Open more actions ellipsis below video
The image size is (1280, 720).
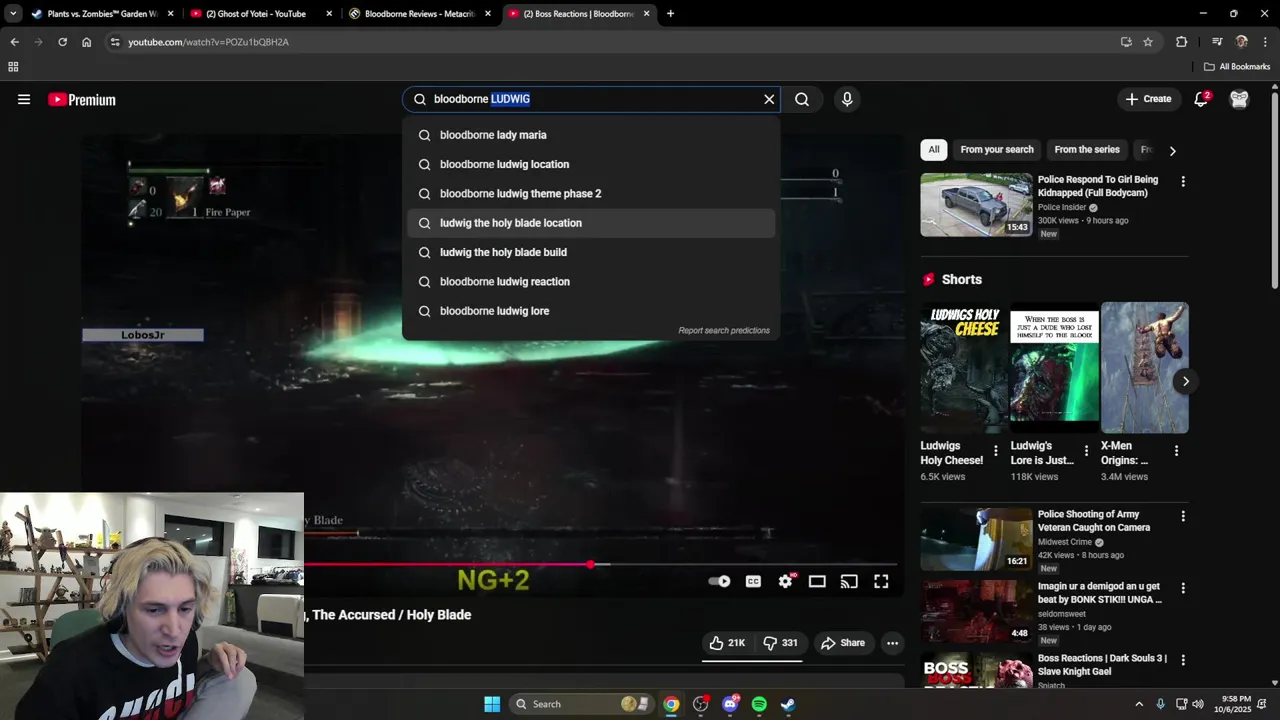[x=892, y=643]
